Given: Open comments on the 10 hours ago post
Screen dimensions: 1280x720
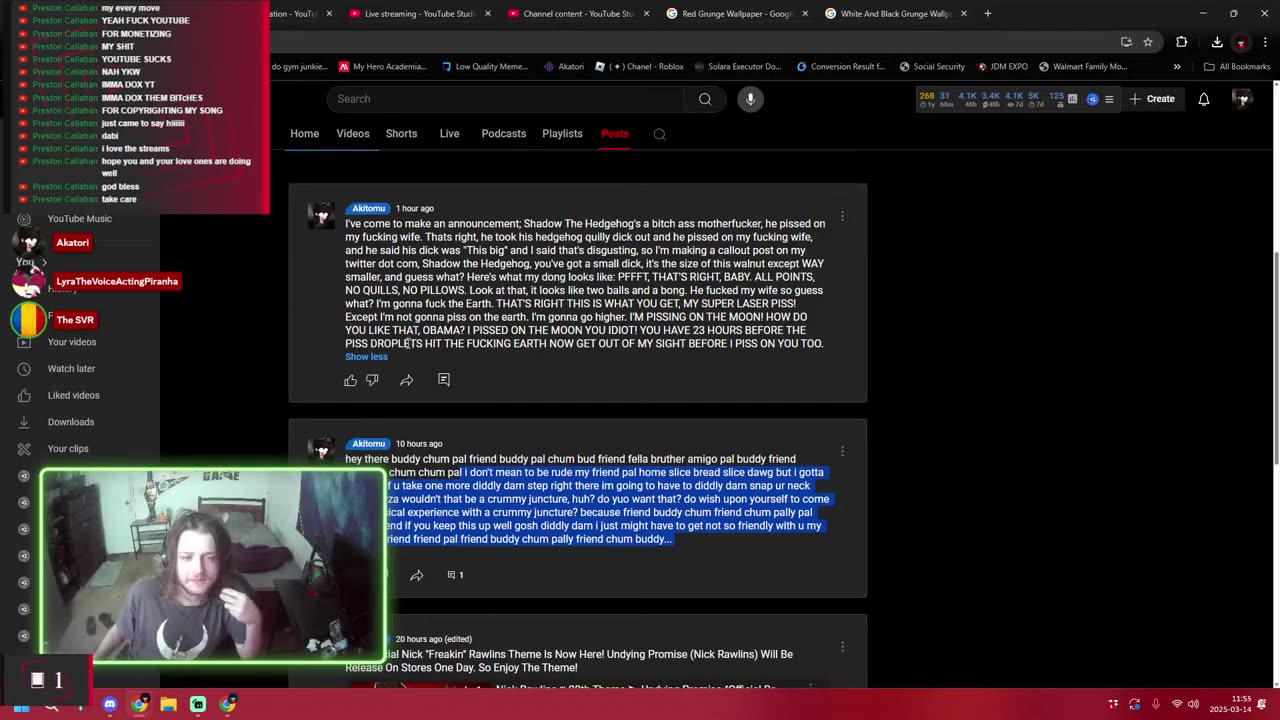Looking at the screenshot, I should tap(455, 575).
